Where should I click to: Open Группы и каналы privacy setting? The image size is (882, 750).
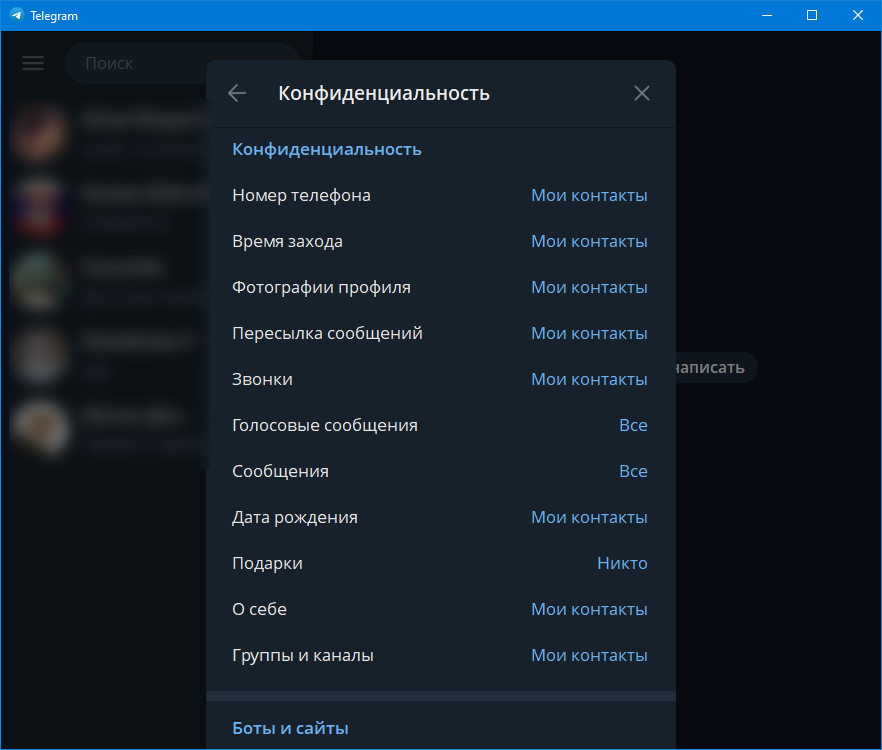[x=440, y=655]
